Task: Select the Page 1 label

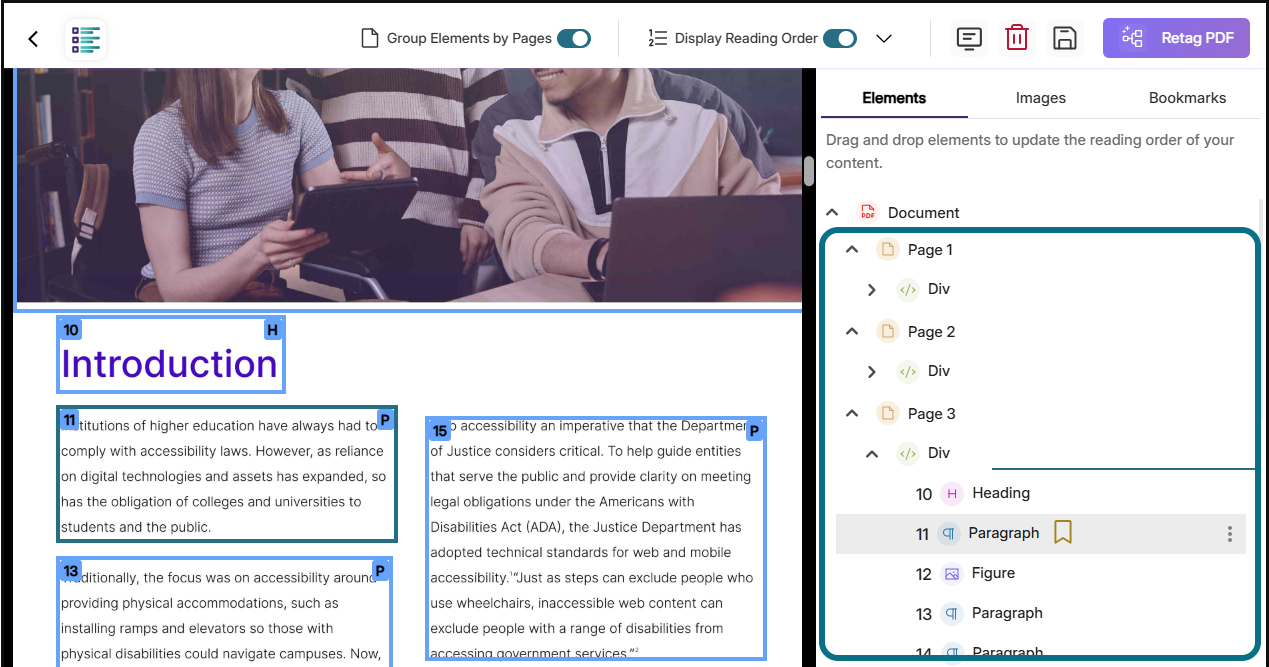Action: (x=930, y=249)
